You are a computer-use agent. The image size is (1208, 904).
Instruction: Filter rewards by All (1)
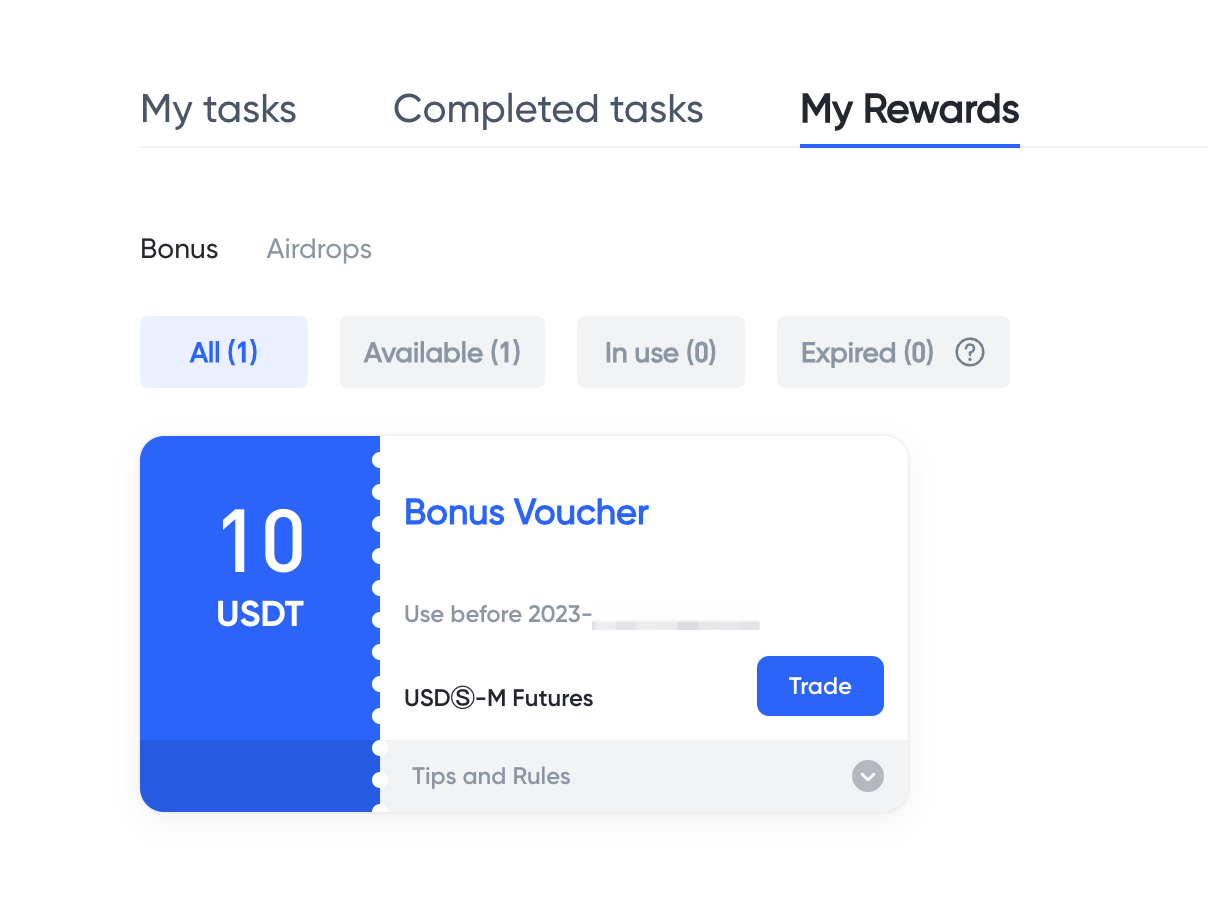tap(224, 352)
